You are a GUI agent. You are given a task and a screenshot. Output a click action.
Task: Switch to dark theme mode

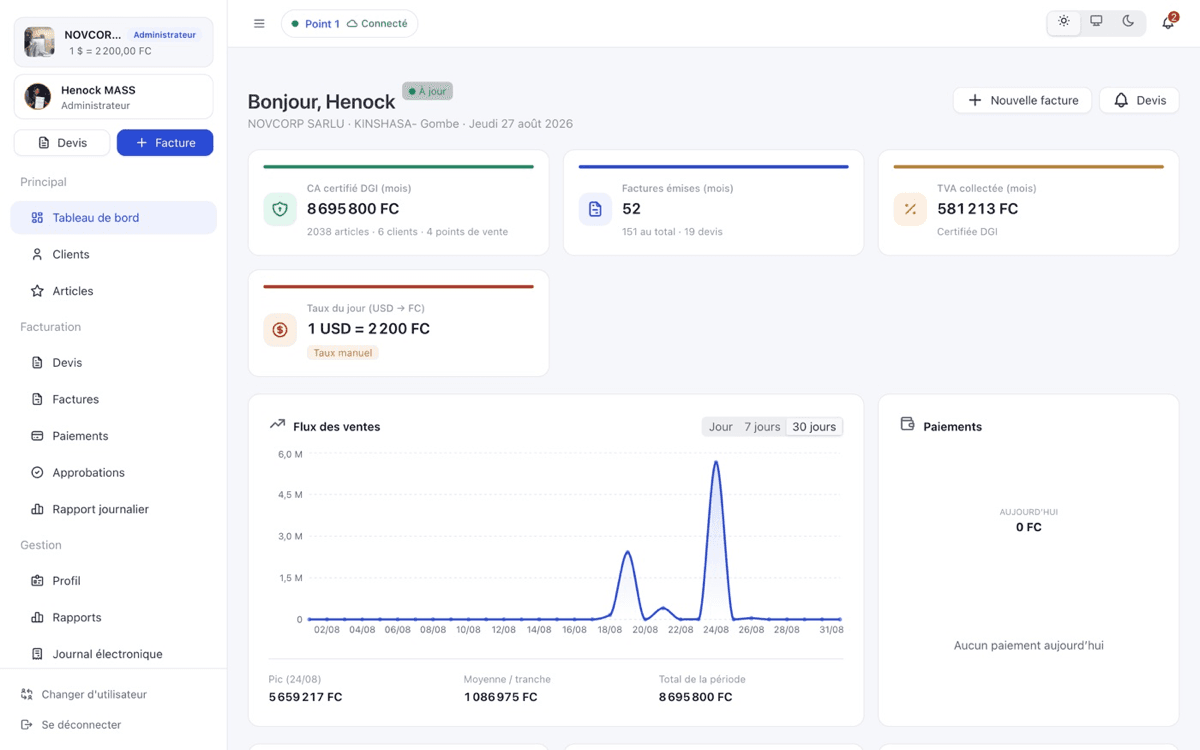pyautogui.click(x=1128, y=22)
